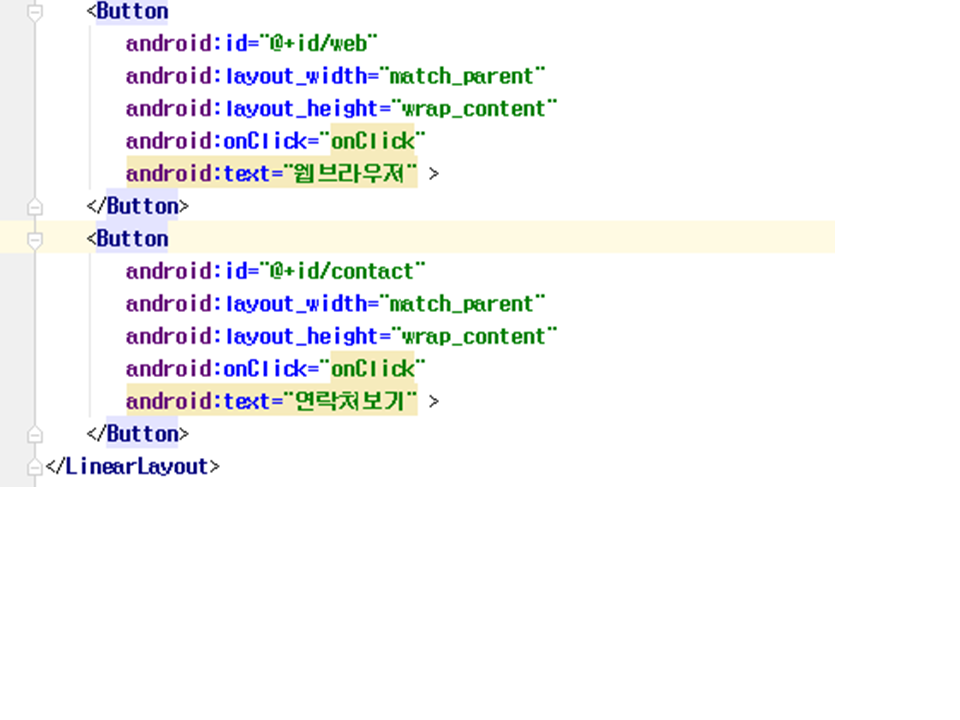Click the 웹브라우저 text value

point(350,174)
